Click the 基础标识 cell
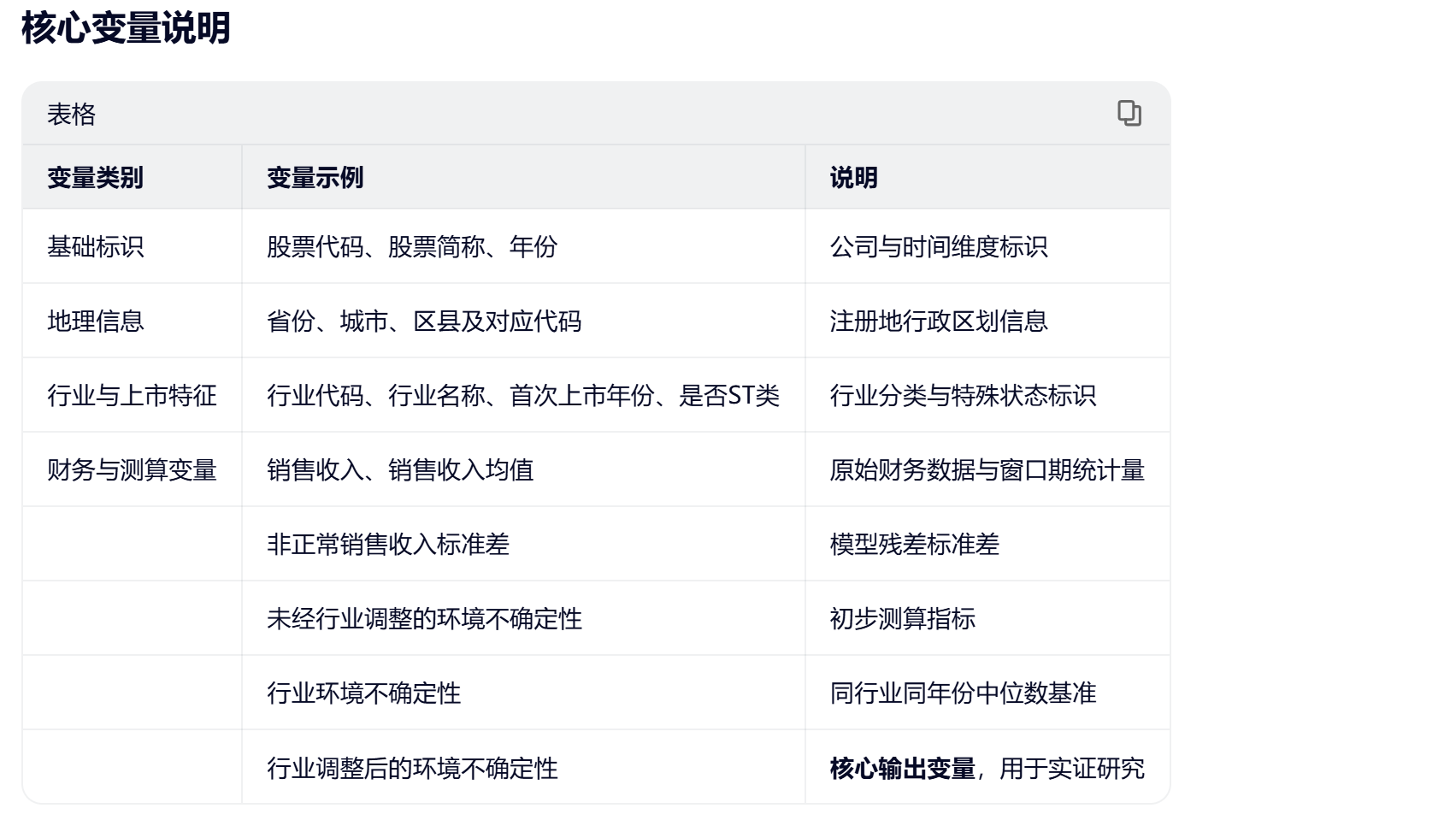This screenshot has width=1456, height=820. tap(95, 247)
